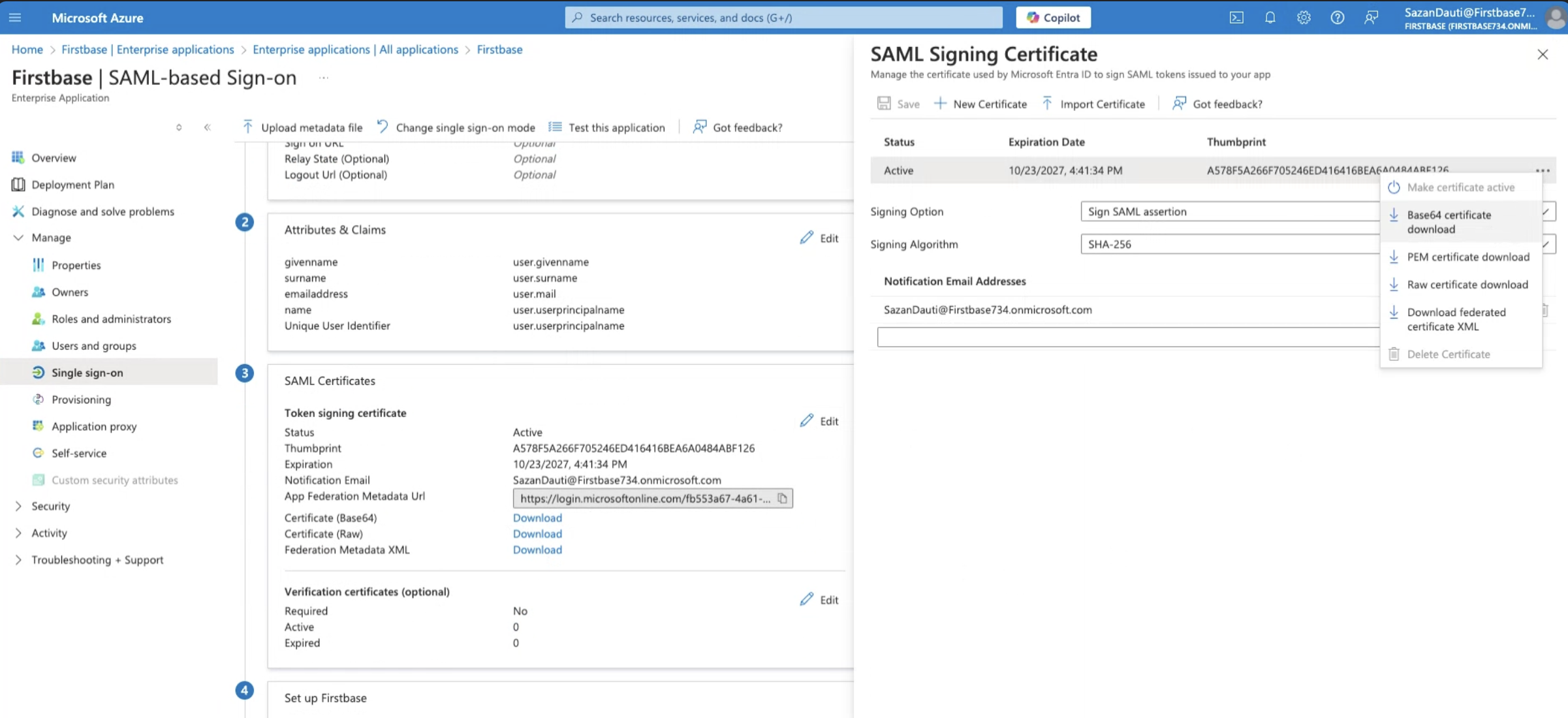The height and width of the screenshot is (718, 1568).
Task: Open the page title ellipsis menu
Action: pos(324,78)
